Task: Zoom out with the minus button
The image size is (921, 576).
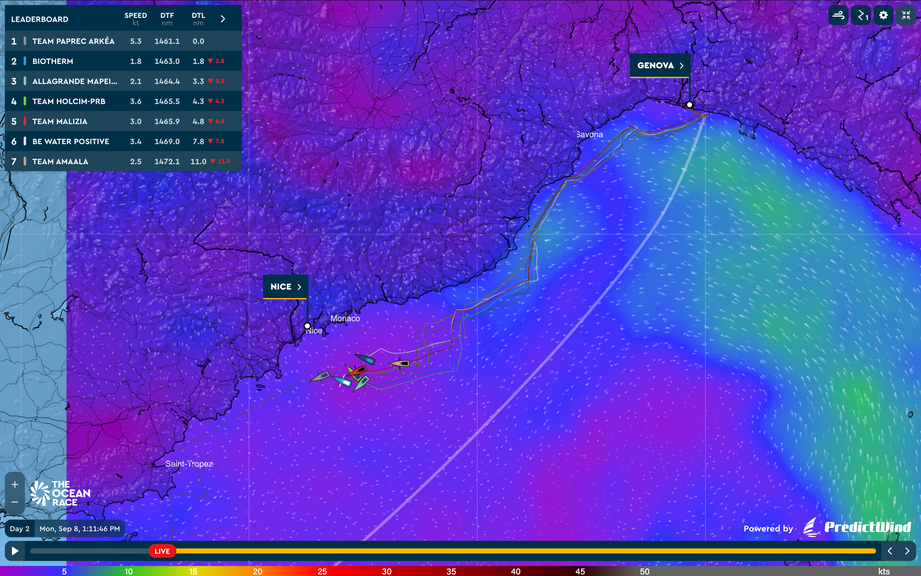Action: click(x=15, y=503)
